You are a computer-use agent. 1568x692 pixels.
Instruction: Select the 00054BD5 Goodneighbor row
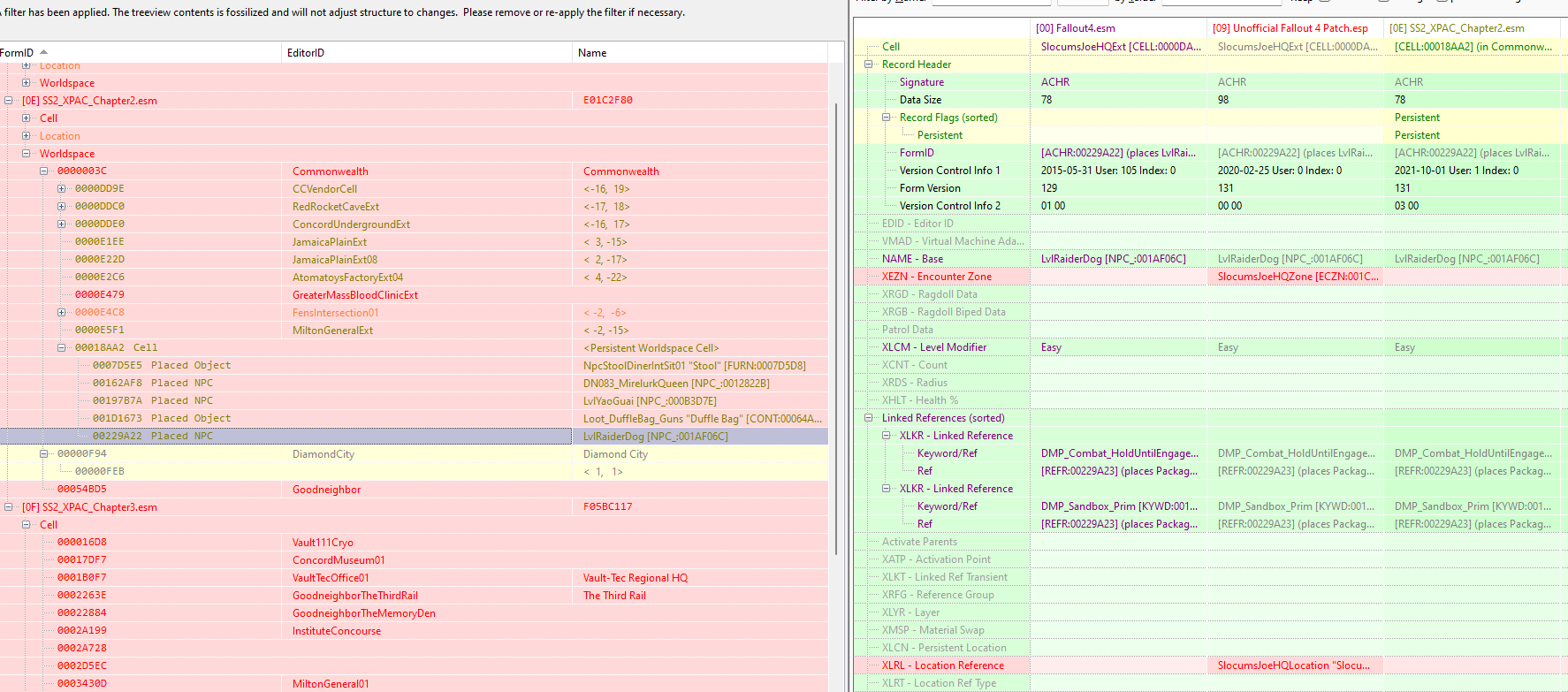coord(414,490)
